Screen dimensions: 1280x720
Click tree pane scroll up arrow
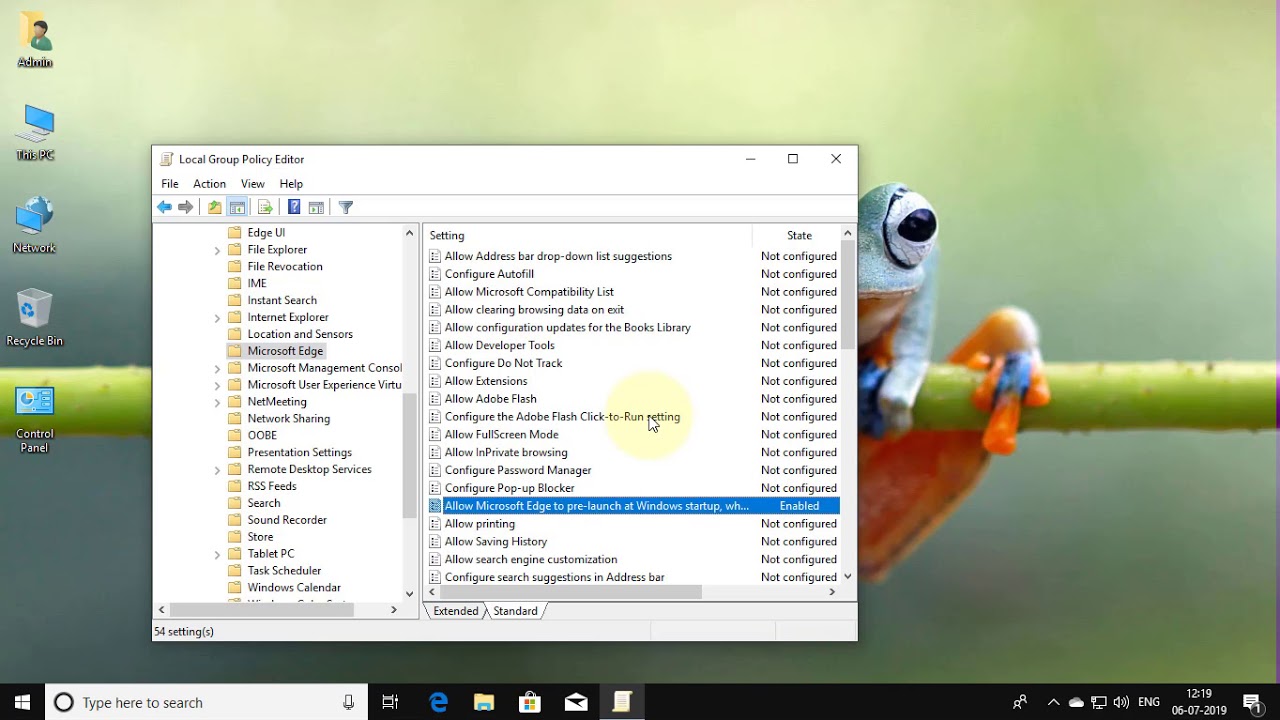[409, 233]
